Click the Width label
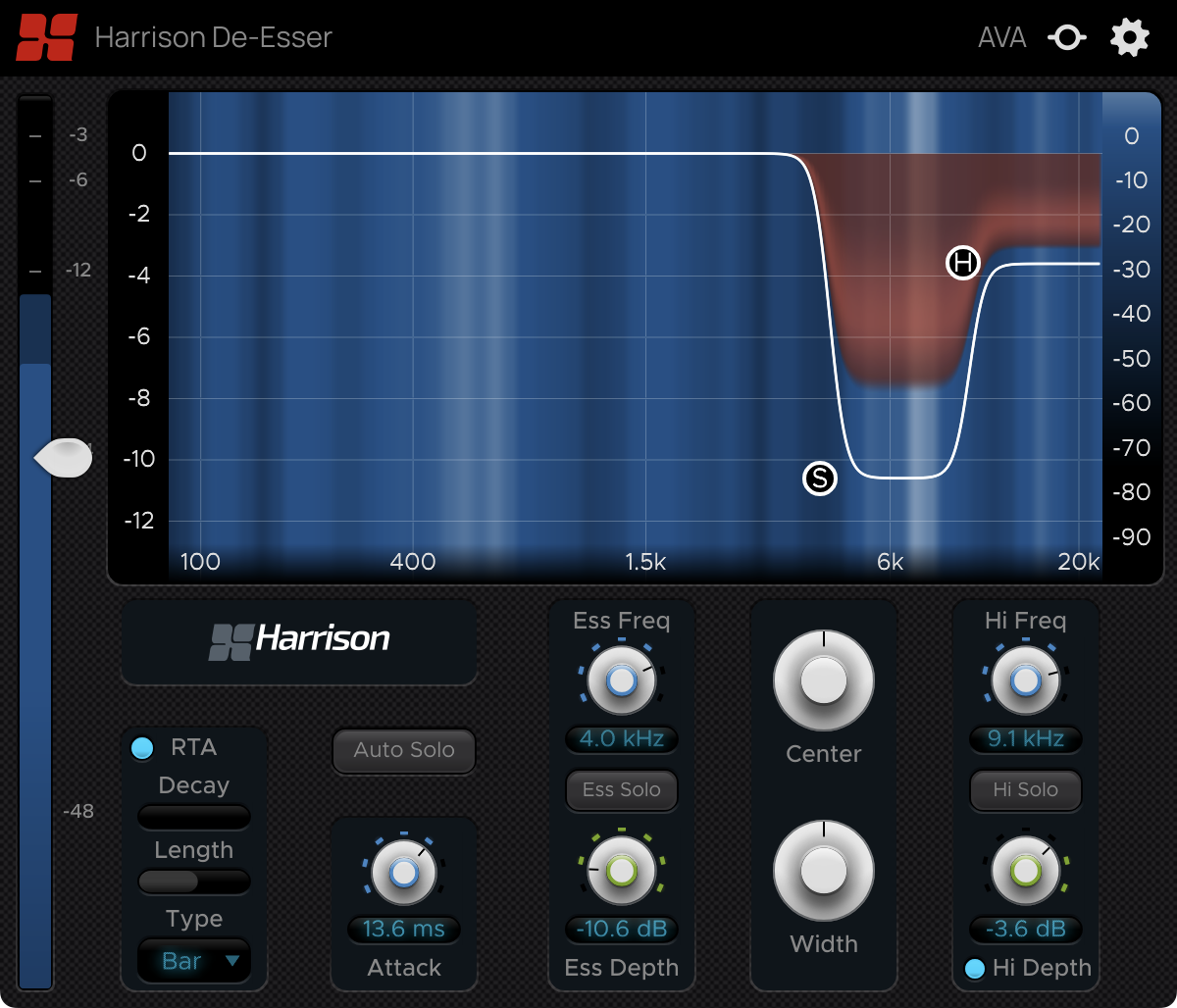 tap(824, 944)
